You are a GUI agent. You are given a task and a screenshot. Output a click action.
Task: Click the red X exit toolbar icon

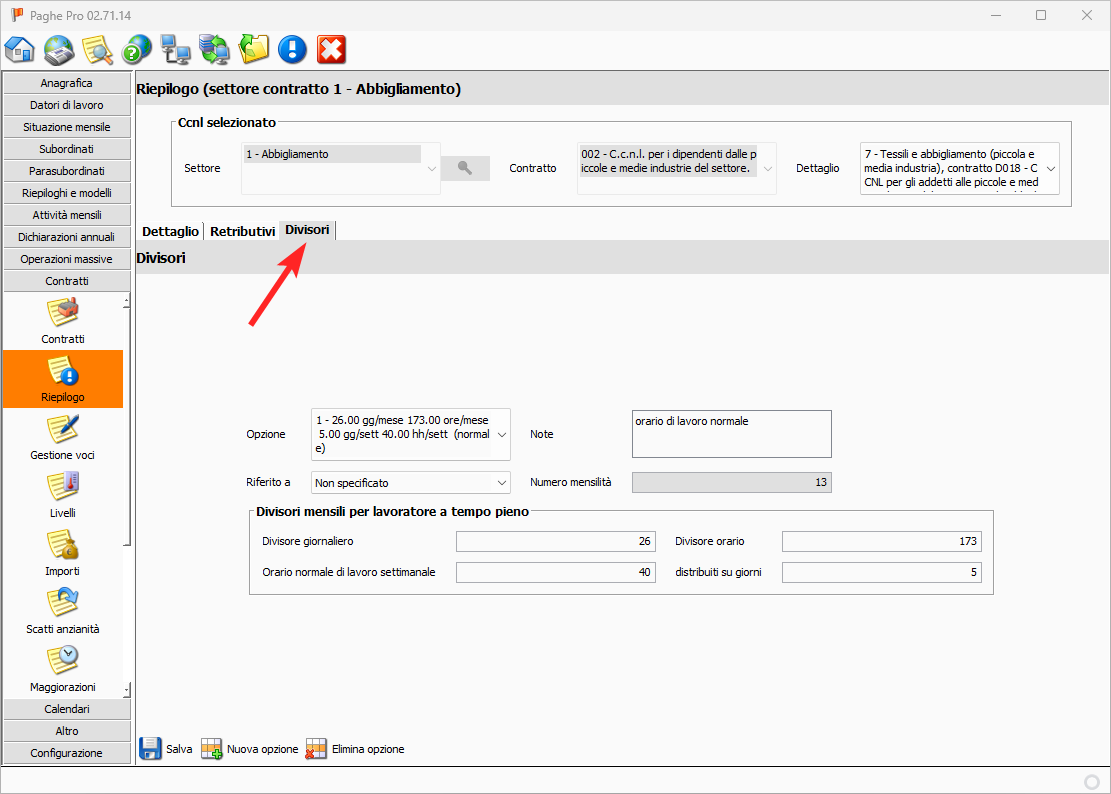pos(331,49)
